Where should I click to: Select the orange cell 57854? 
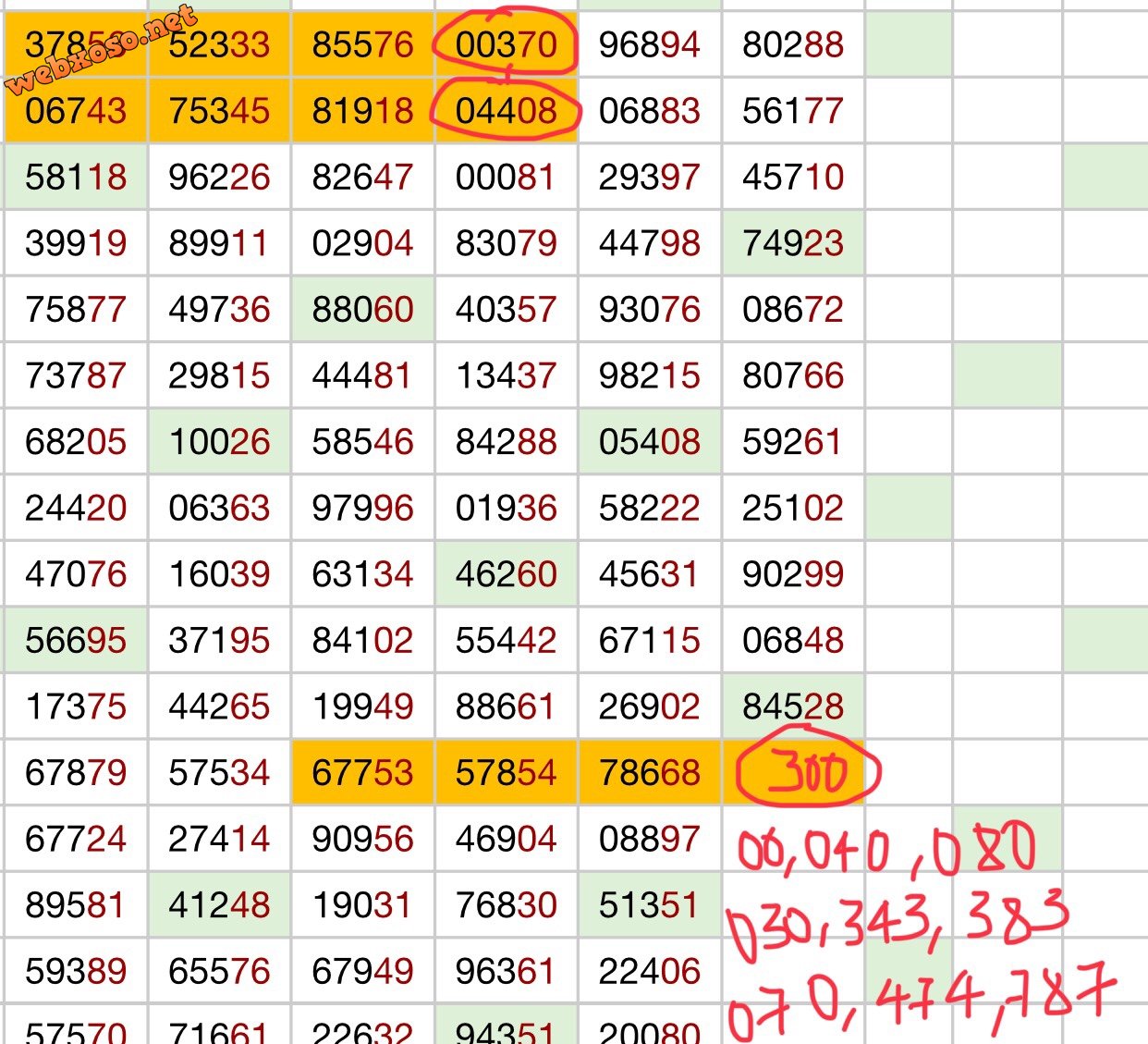(507, 772)
